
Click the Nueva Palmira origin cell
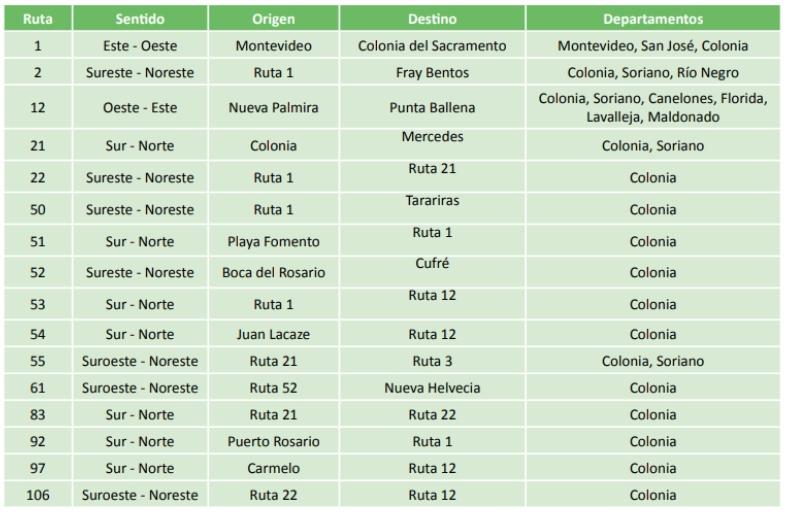(274, 107)
